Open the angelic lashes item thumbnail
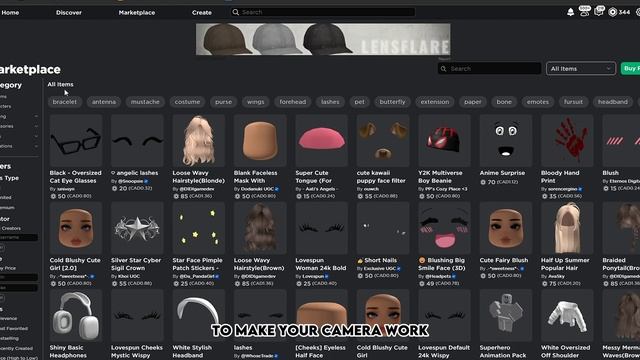The width and height of the screenshot is (640, 360). pyautogui.click(x=137, y=140)
